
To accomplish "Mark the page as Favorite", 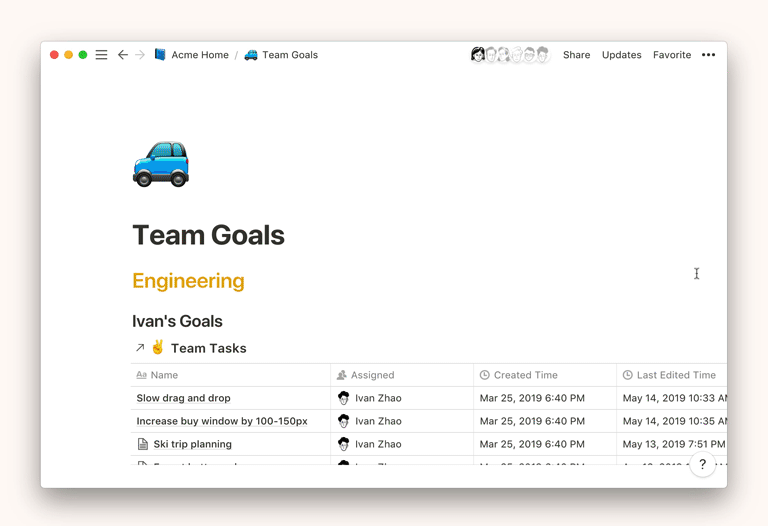I will [x=671, y=55].
